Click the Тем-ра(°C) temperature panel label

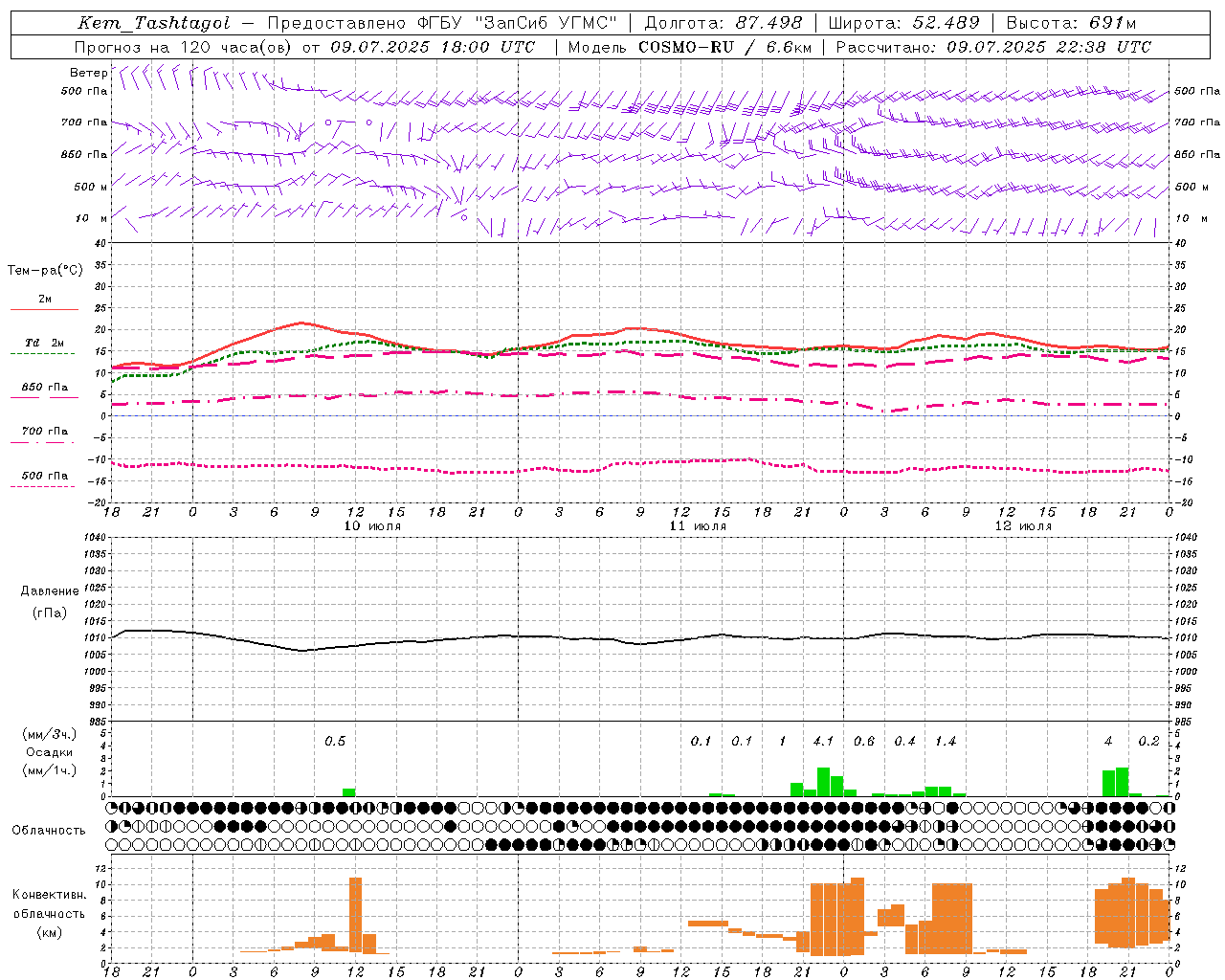click(45, 271)
